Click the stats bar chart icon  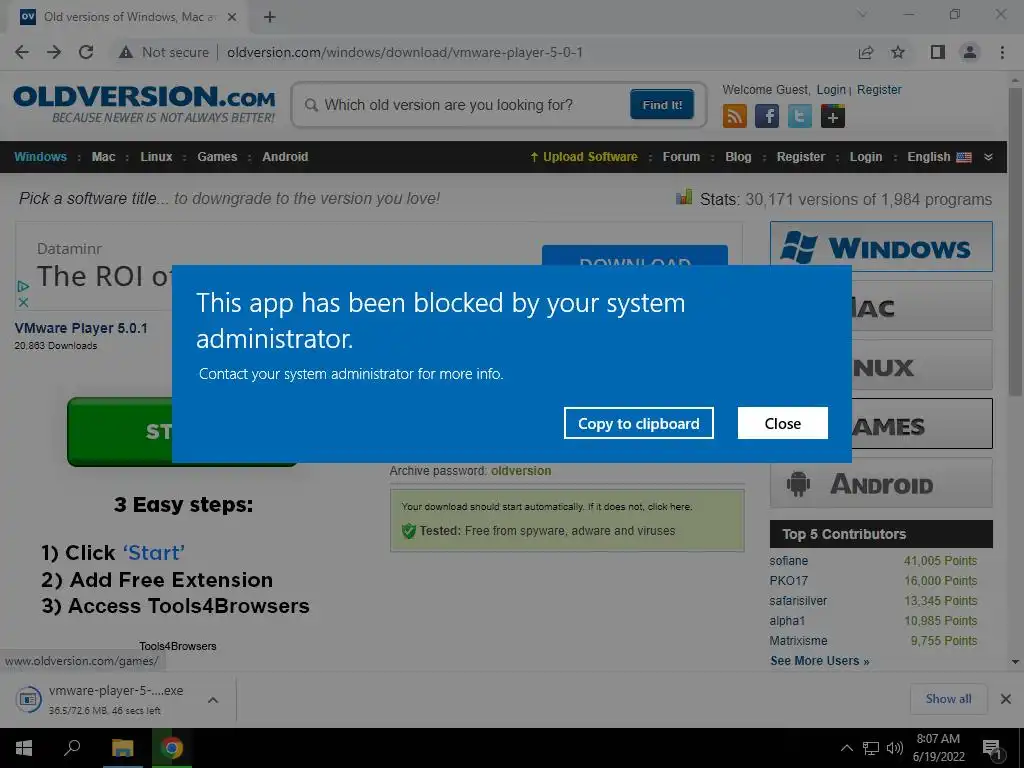(x=684, y=197)
